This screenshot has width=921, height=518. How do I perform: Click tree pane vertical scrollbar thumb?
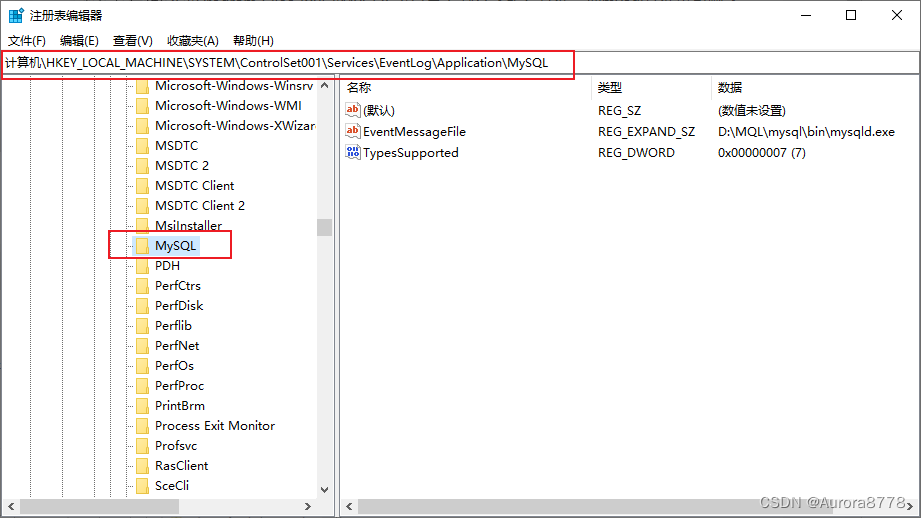coord(324,227)
